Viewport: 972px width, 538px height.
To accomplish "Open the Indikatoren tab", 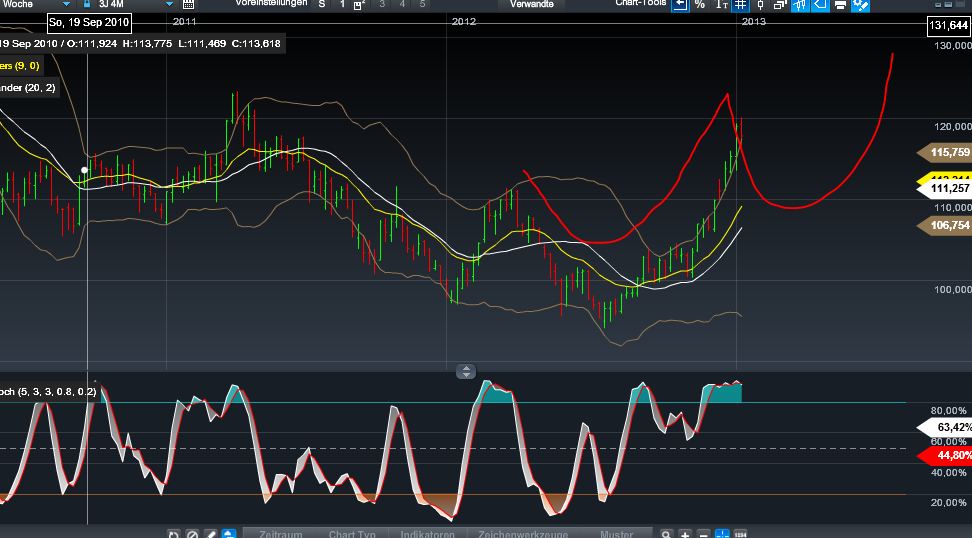I will [x=428, y=534].
